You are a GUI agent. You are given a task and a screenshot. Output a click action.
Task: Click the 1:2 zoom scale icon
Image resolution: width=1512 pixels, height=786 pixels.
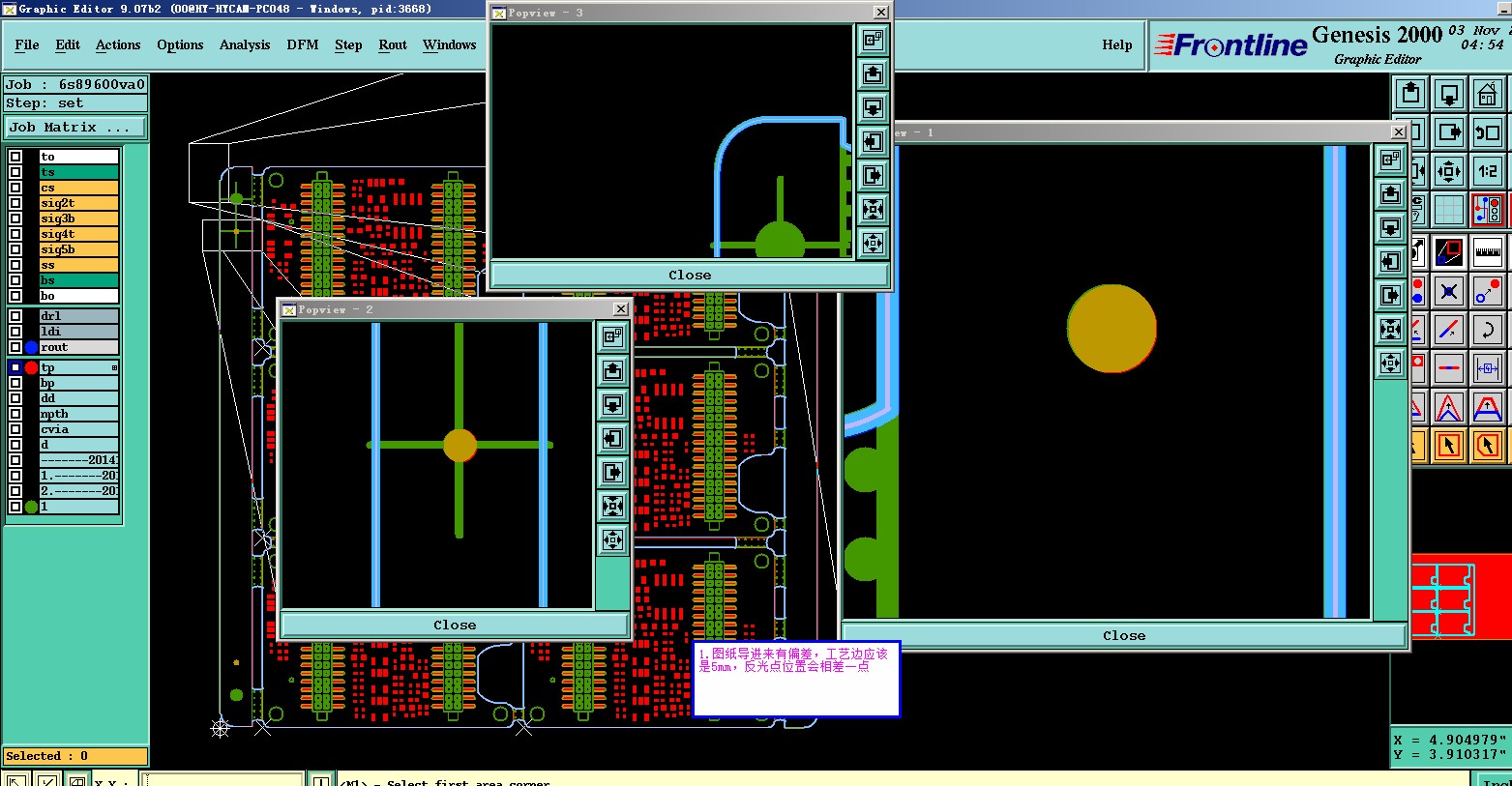point(1487,171)
